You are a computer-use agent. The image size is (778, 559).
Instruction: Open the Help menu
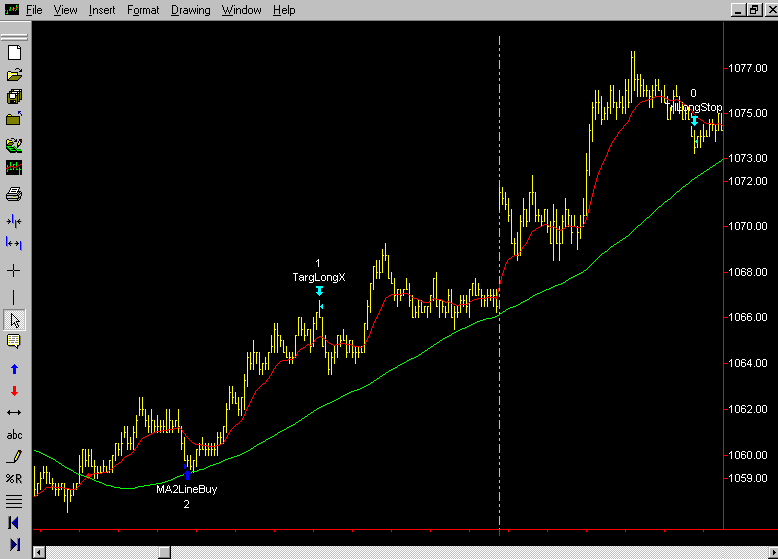tap(284, 10)
